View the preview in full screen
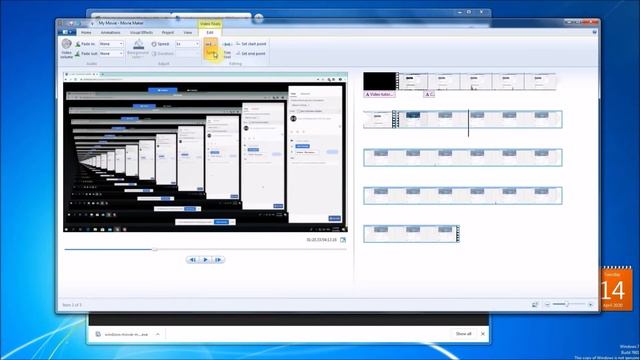The height and width of the screenshot is (360, 640). [x=343, y=240]
